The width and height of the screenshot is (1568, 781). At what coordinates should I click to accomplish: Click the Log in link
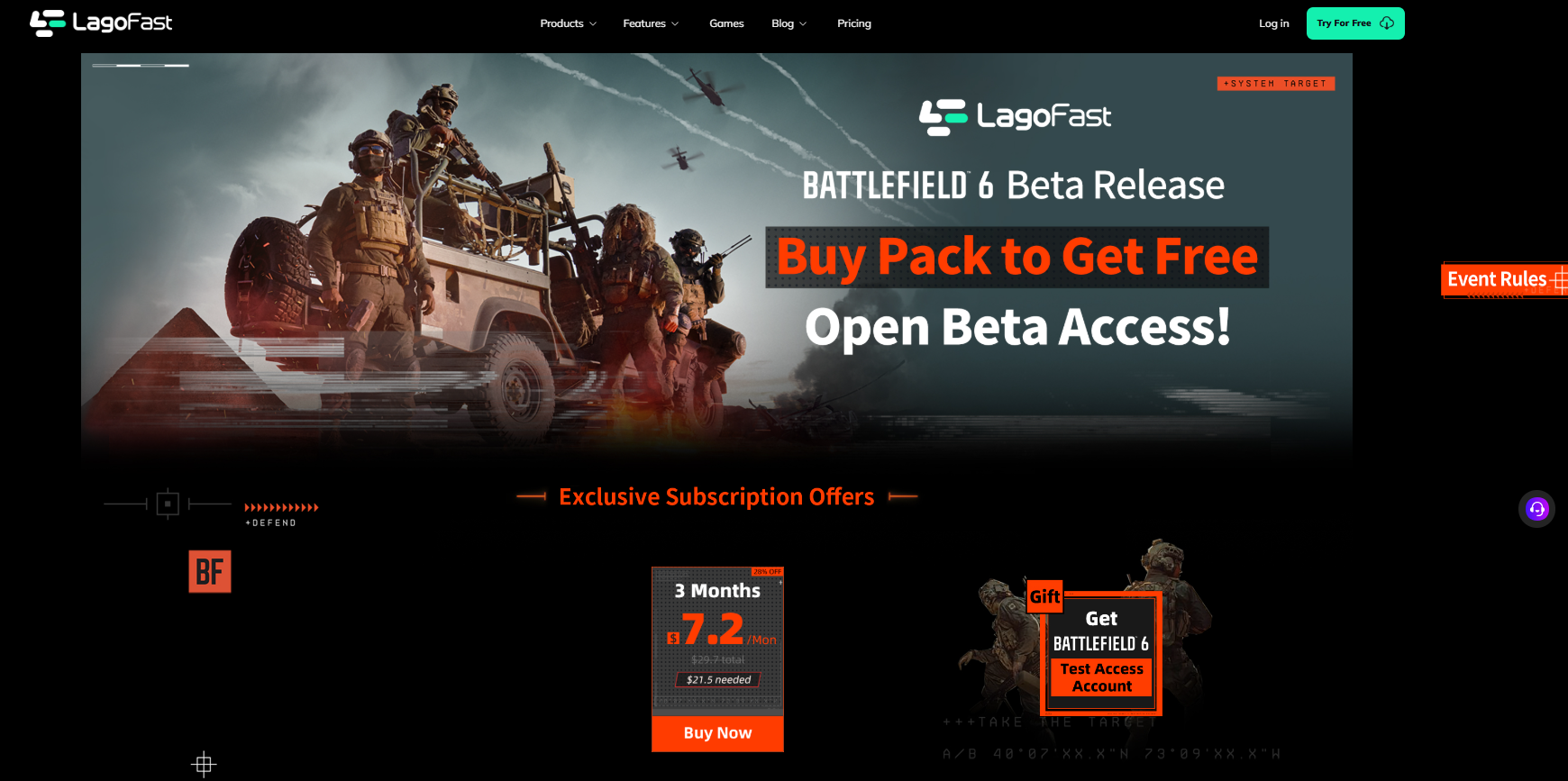1274,23
